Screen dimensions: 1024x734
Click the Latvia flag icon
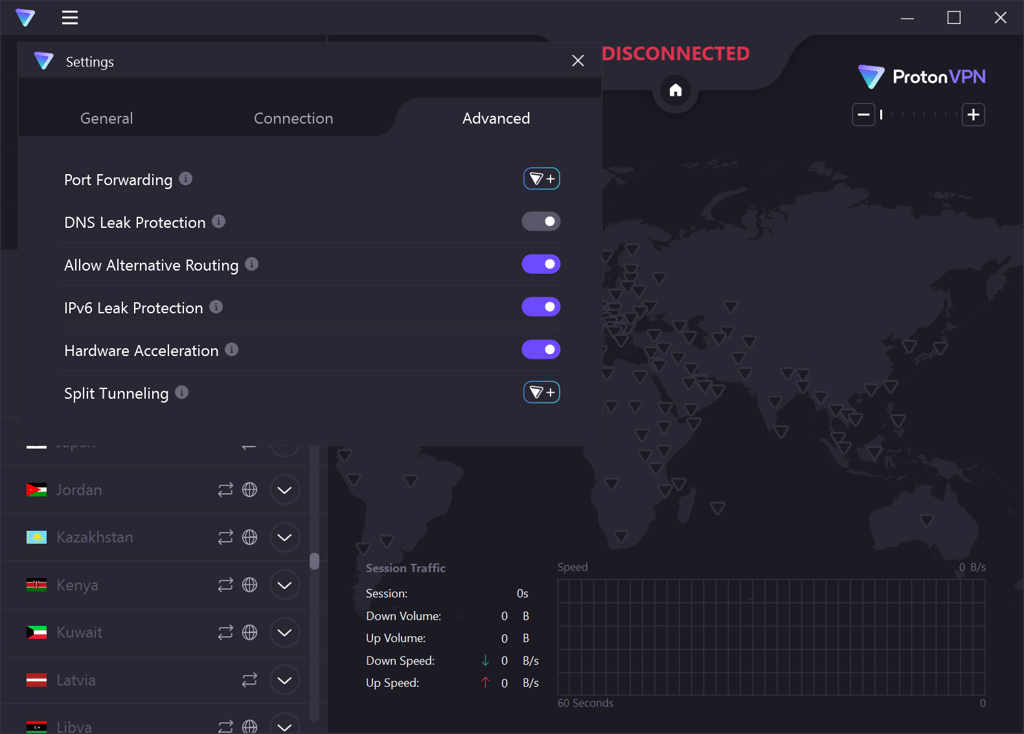pyautogui.click(x=37, y=680)
